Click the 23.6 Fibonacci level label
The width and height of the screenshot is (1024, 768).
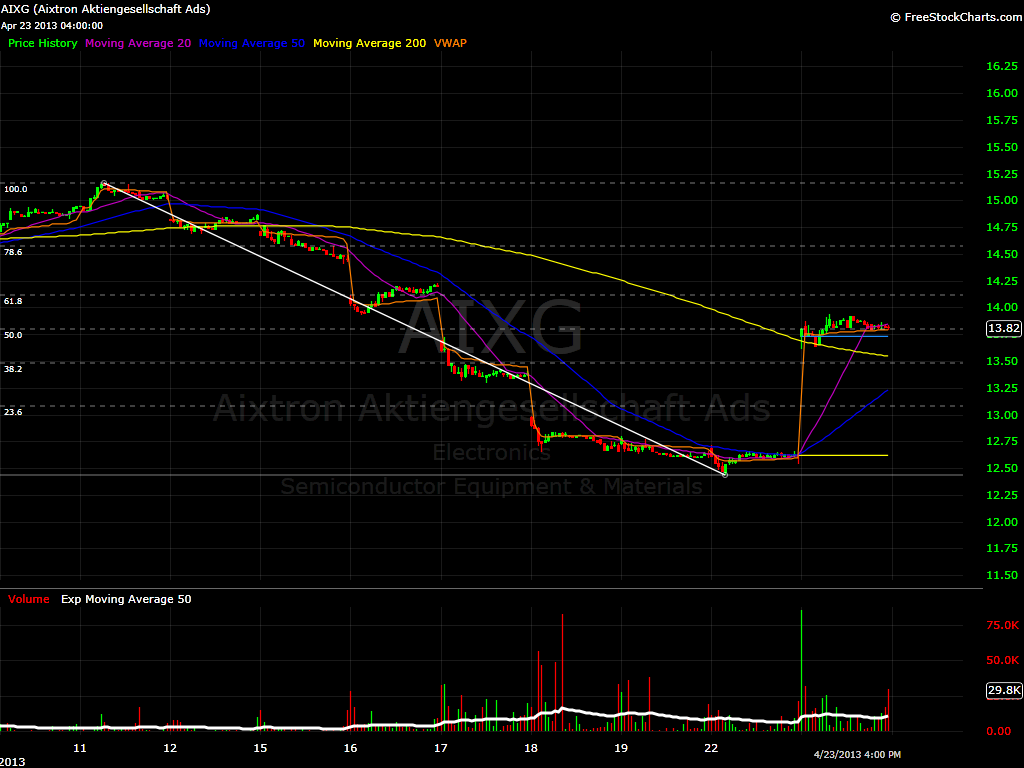13,411
